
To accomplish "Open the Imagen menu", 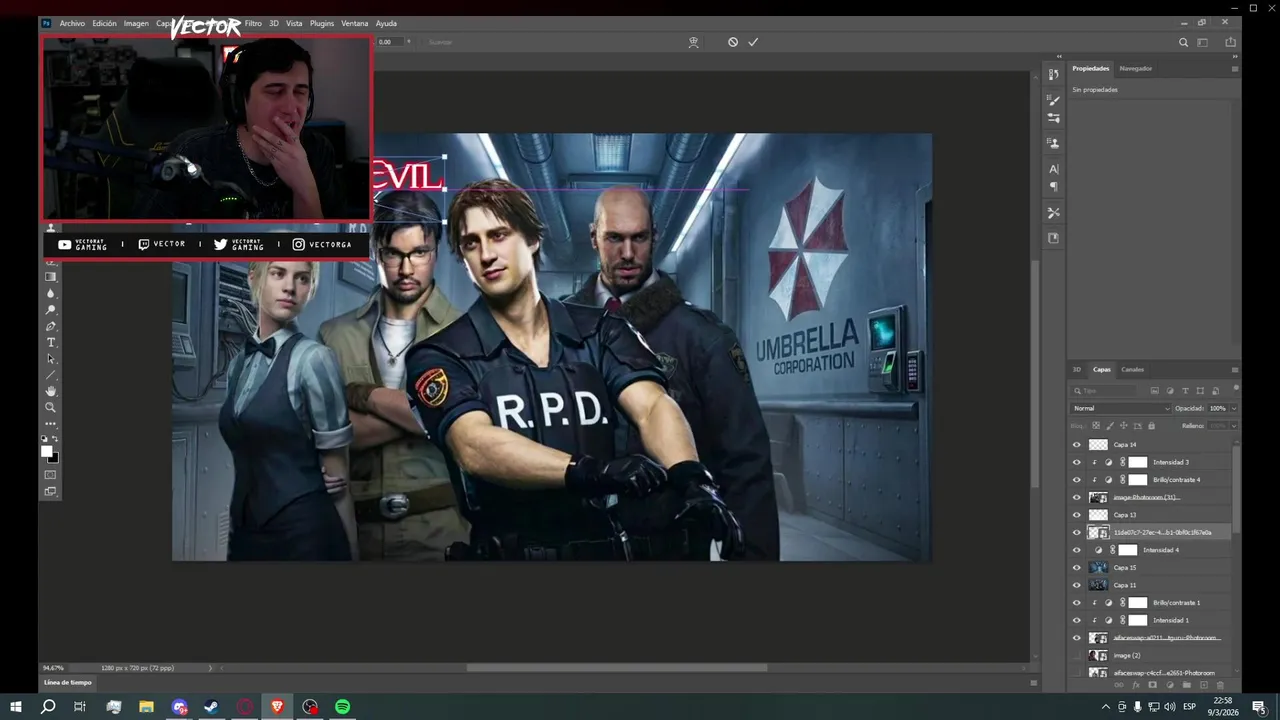I will point(136,23).
